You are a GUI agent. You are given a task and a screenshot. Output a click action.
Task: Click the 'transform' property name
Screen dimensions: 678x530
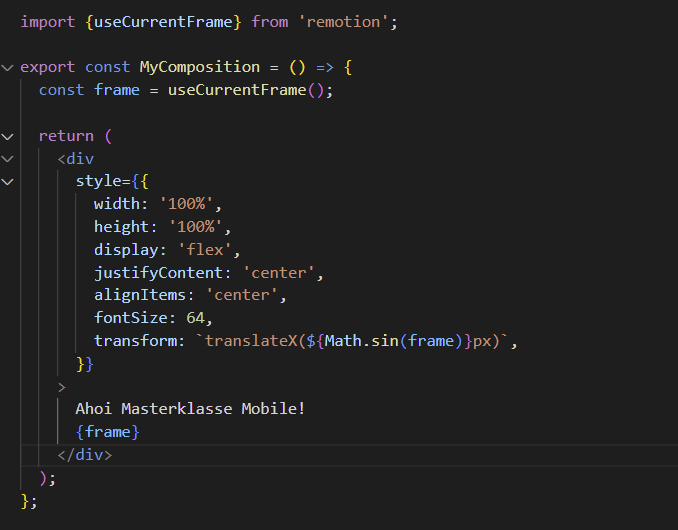coord(135,341)
